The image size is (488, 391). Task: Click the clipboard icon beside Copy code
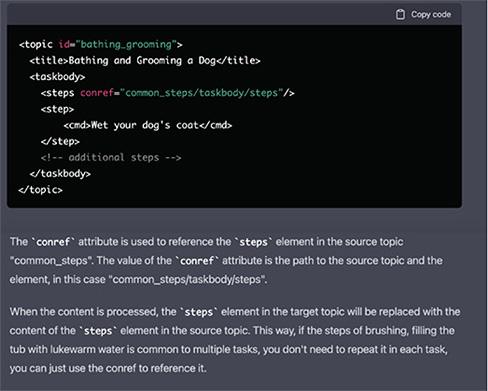(400, 15)
